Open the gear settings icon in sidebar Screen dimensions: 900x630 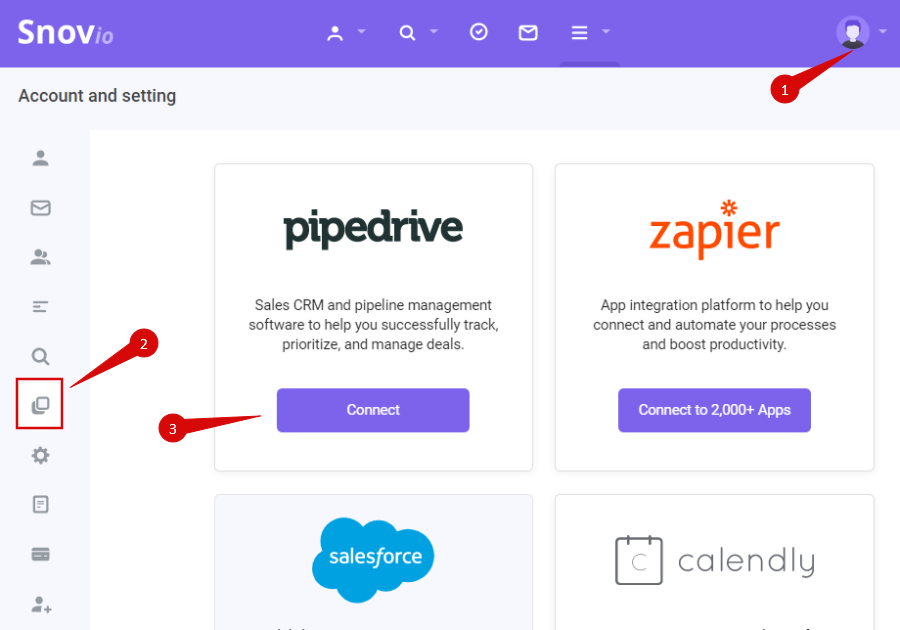click(x=40, y=456)
